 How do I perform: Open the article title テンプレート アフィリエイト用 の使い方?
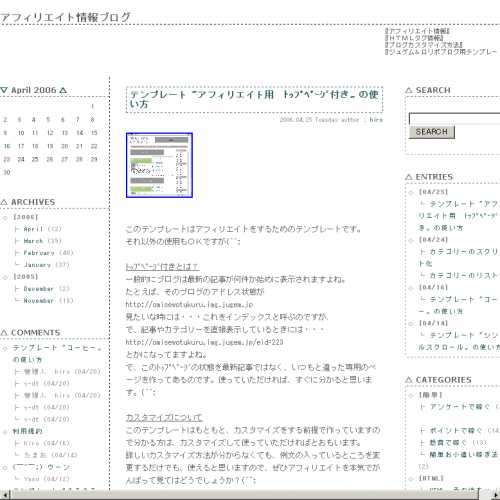point(254,99)
